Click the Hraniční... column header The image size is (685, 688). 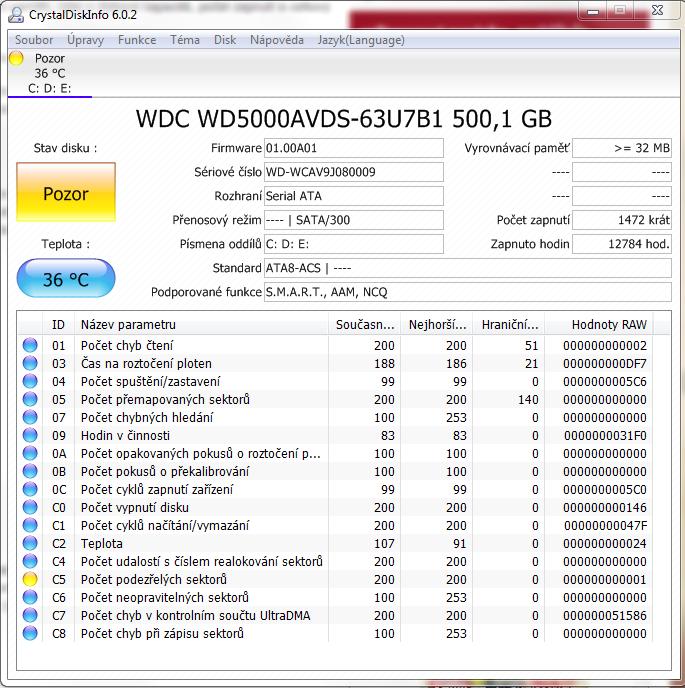pyautogui.click(x=509, y=325)
